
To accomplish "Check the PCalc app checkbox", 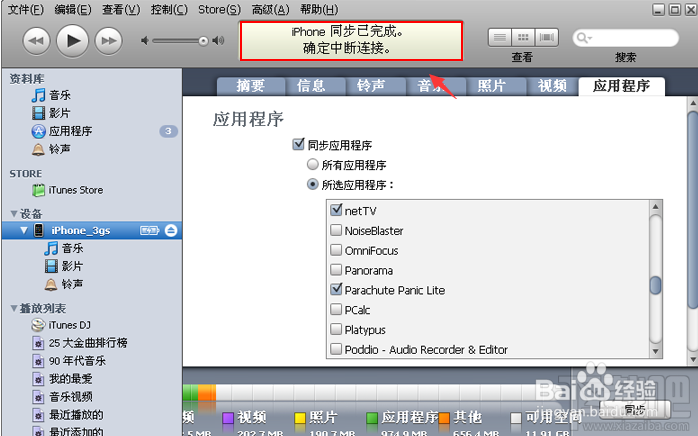I will click(x=336, y=310).
